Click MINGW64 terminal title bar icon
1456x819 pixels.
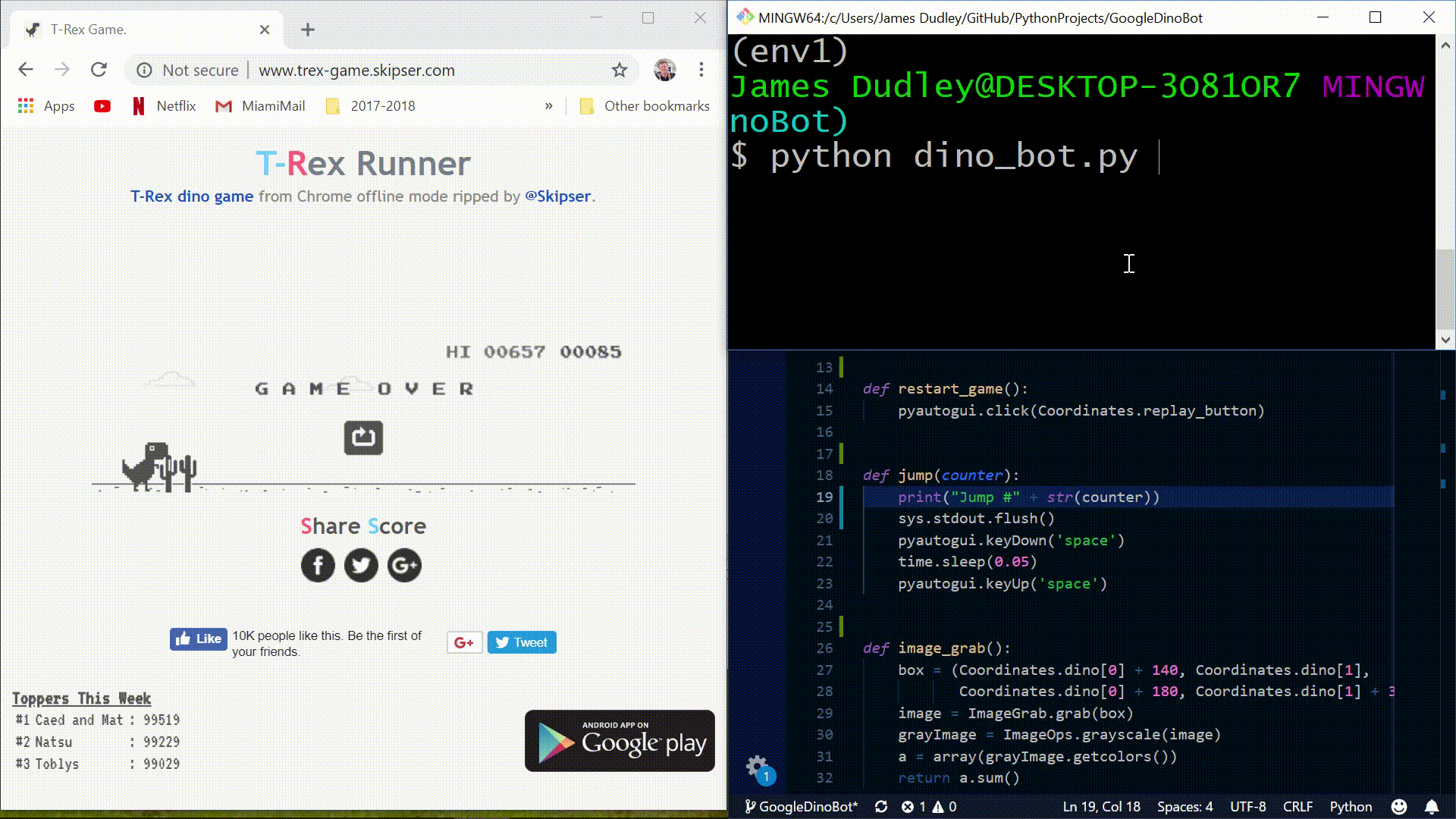coord(745,17)
